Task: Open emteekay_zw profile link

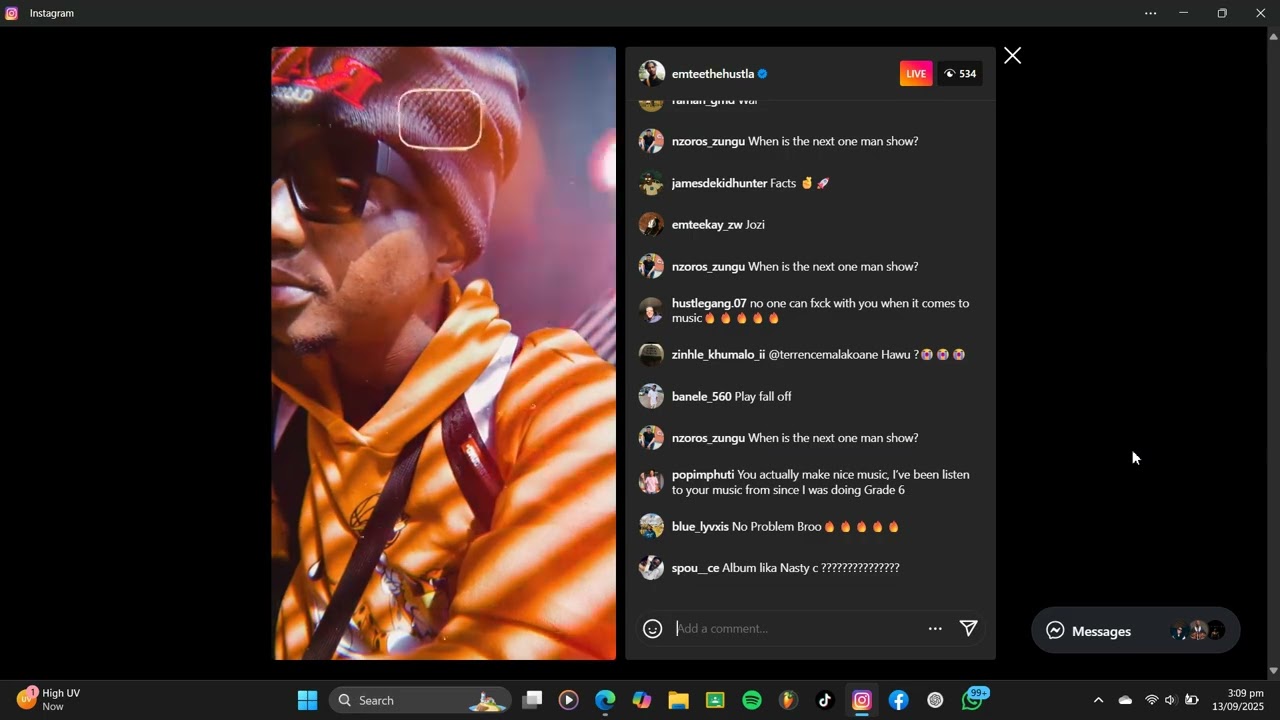Action: click(x=707, y=225)
